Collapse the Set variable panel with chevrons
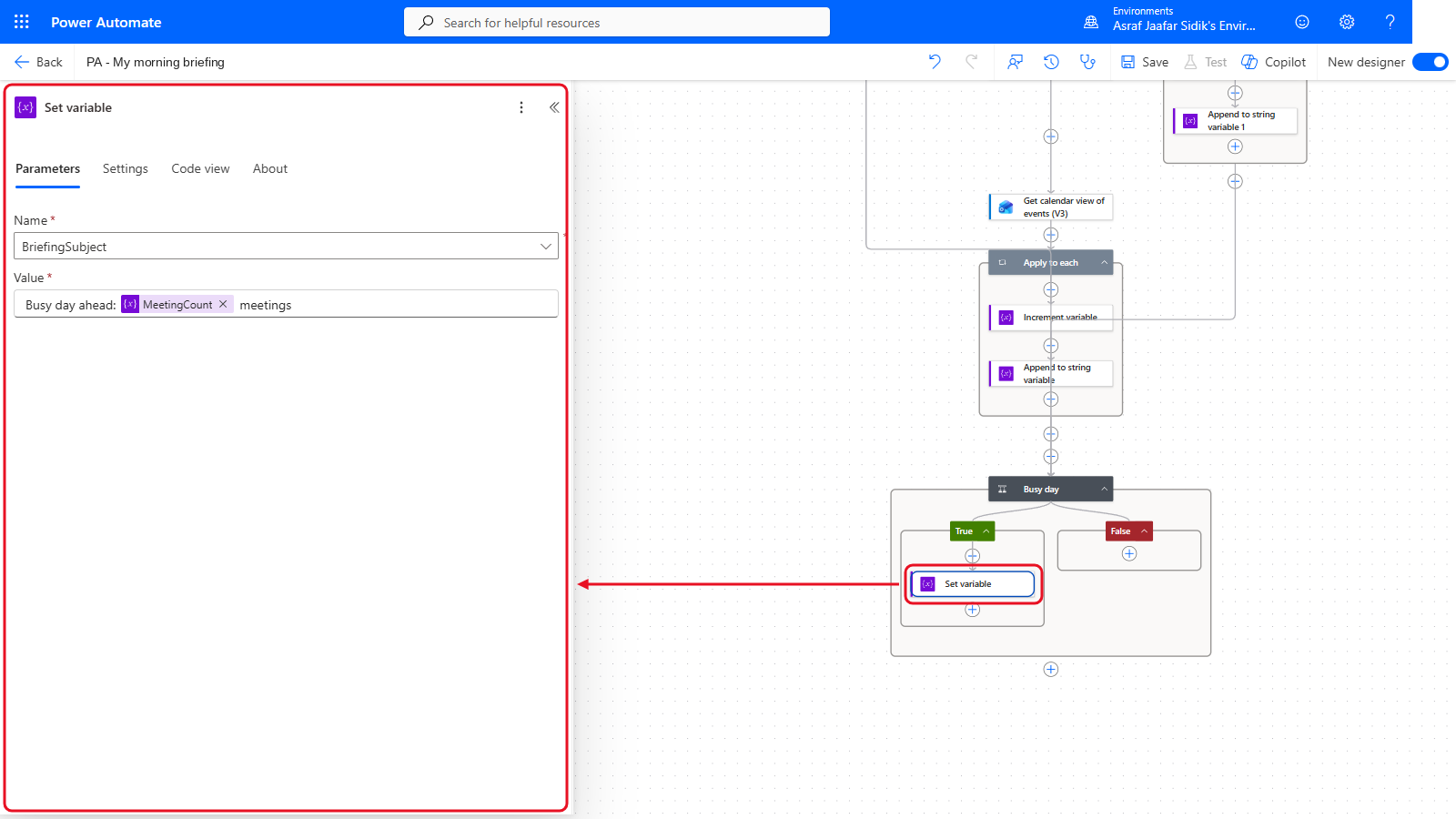Viewport: 1456px width, 819px height. coord(554,107)
